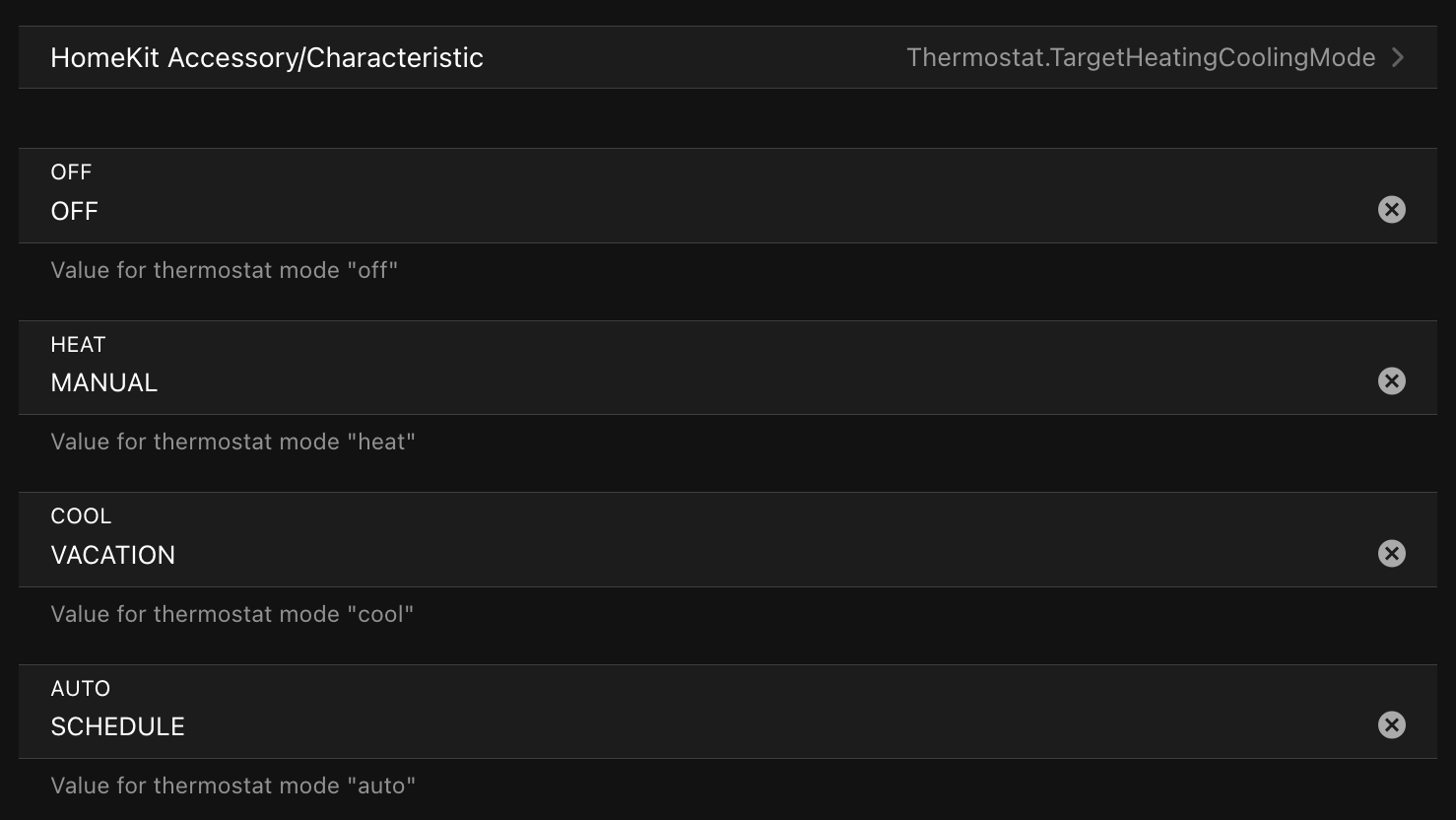This screenshot has height=820, width=1456.
Task: Click the HEAT field label
Action: pos(78,345)
